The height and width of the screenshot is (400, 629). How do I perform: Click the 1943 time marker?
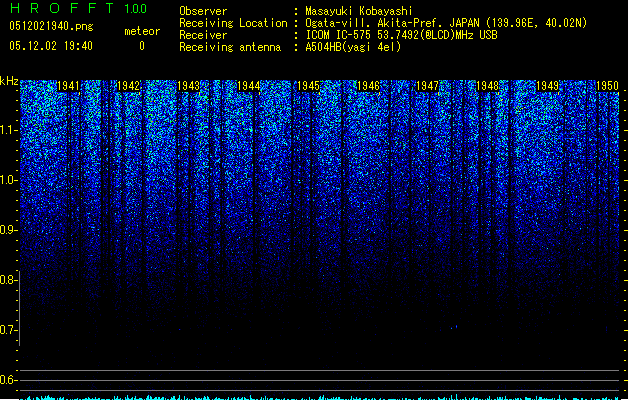(188, 86)
